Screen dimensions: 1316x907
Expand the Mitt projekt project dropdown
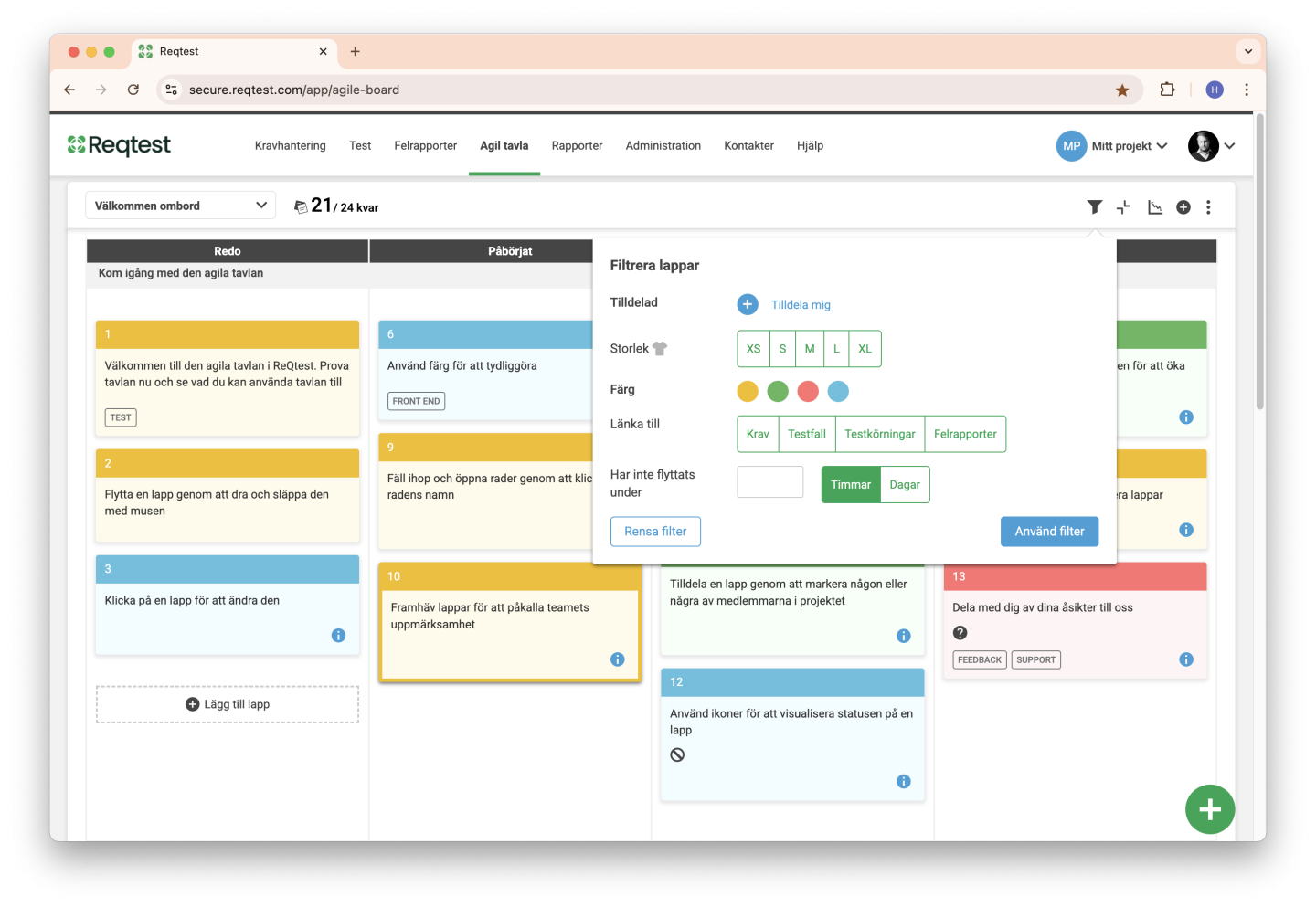[1130, 146]
